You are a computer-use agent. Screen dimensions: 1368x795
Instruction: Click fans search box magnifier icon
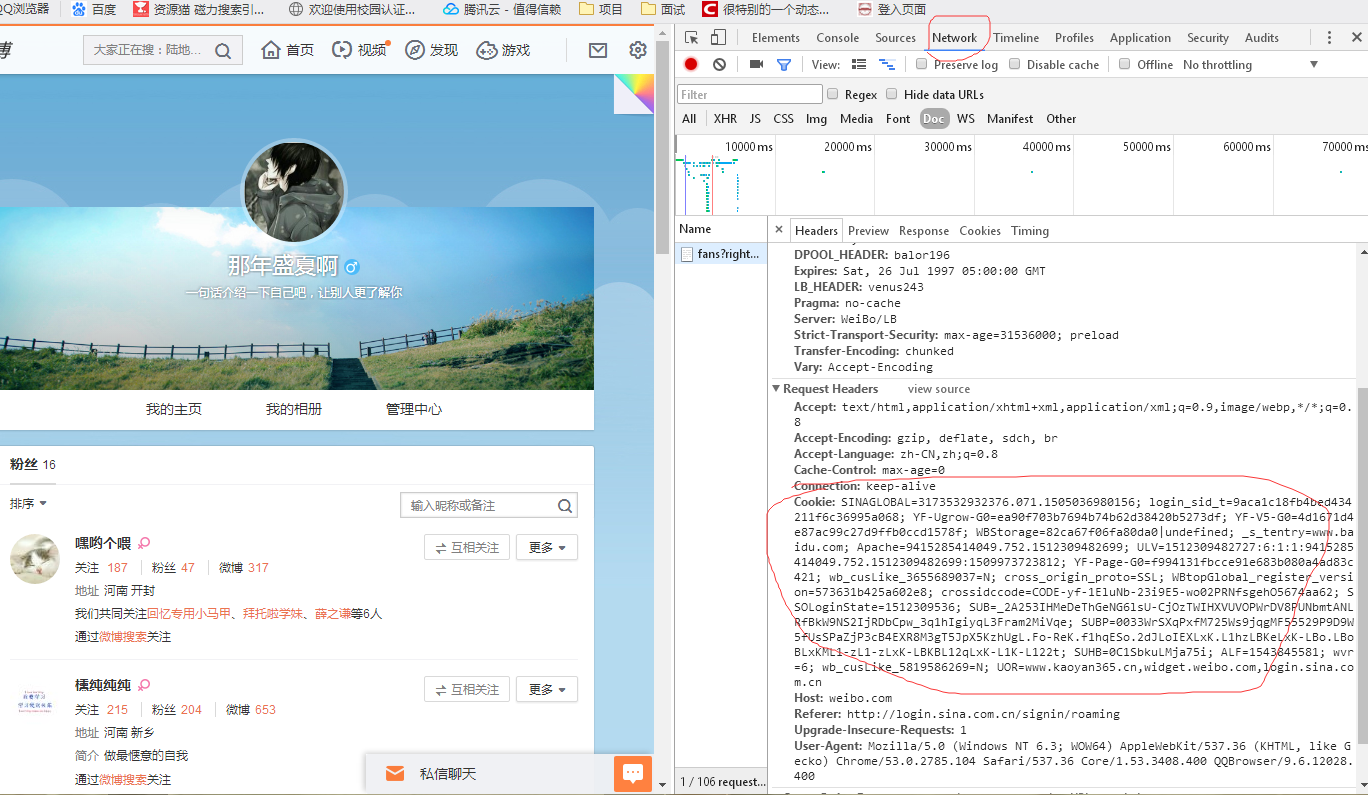click(565, 505)
